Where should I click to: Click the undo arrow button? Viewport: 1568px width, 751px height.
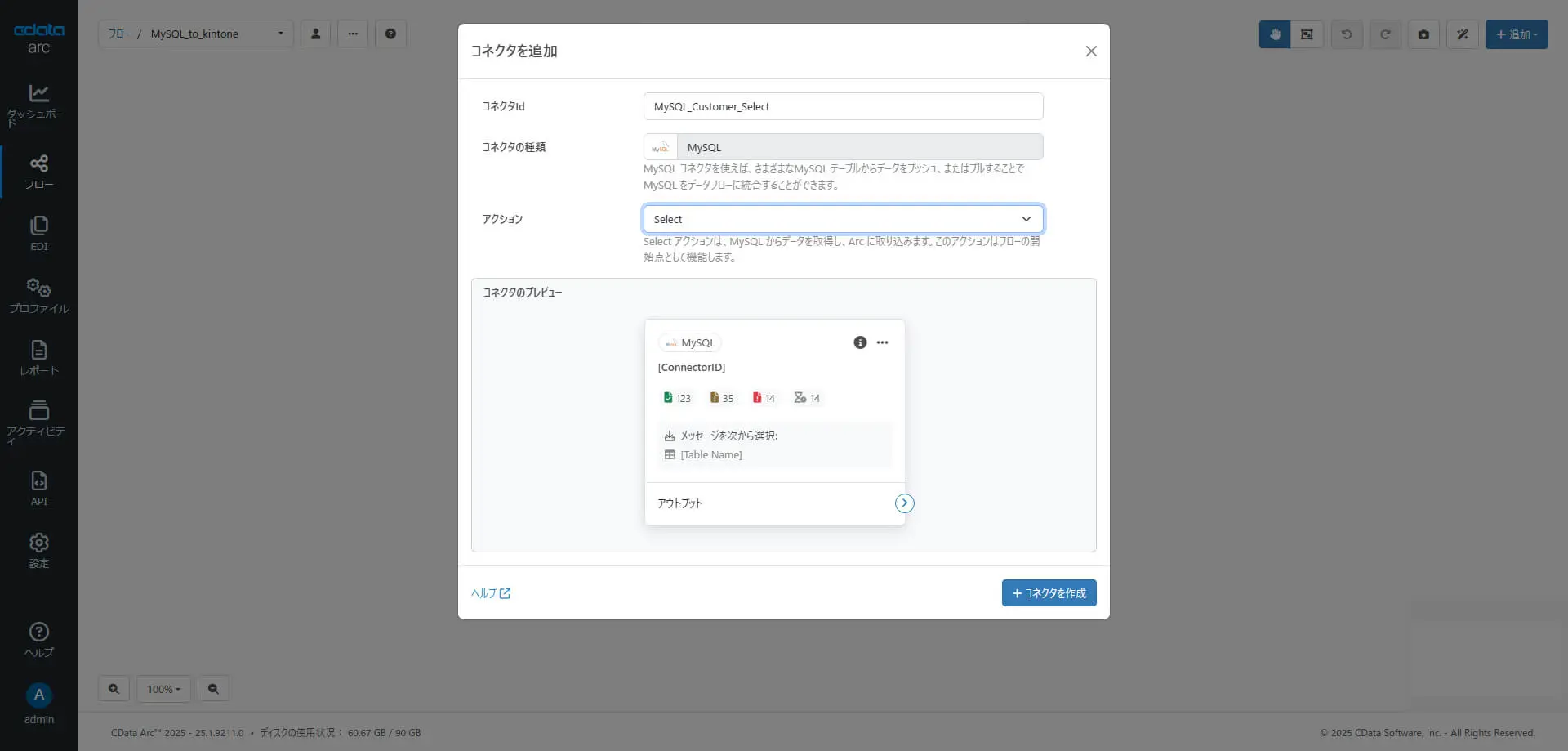coord(1347,34)
